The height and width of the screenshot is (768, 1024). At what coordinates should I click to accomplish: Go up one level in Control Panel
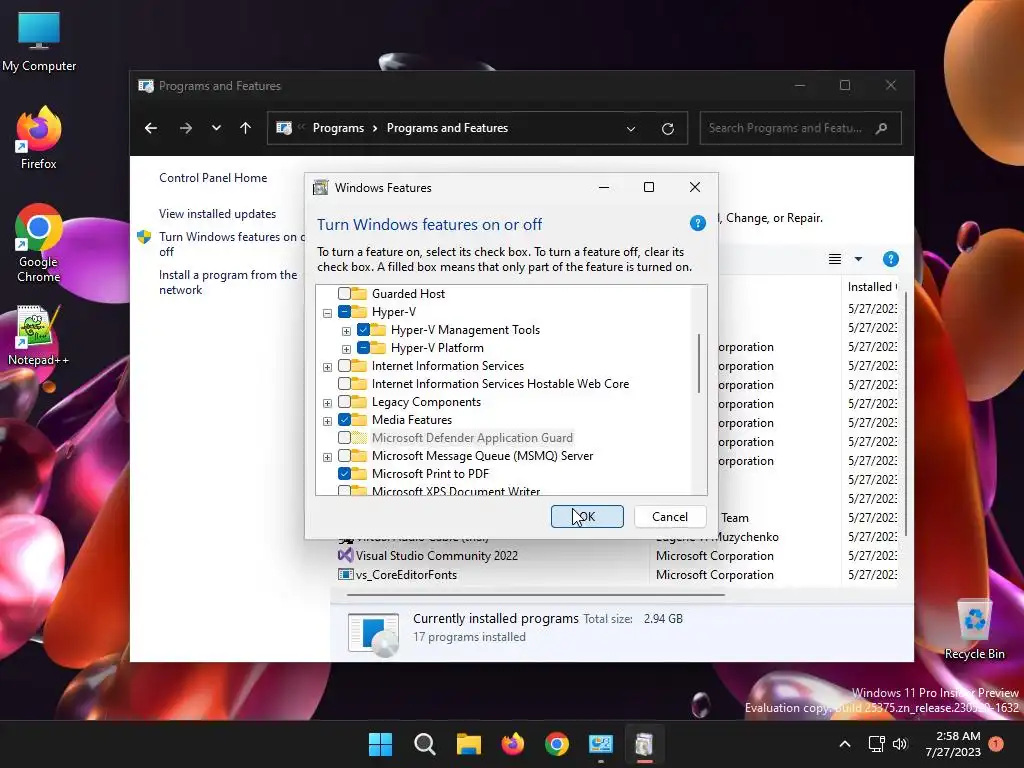[x=246, y=128]
